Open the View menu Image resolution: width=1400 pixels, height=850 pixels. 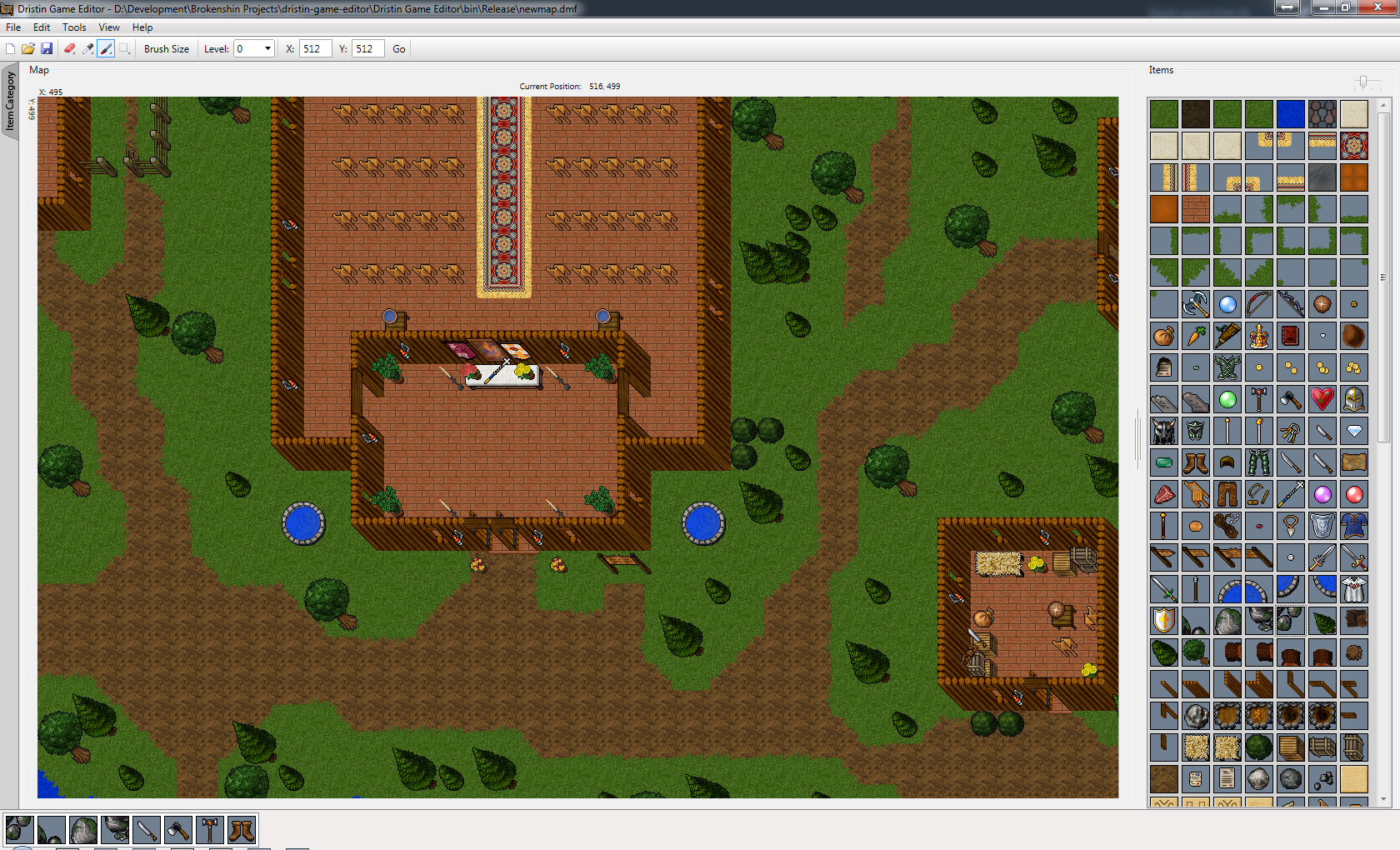109,27
